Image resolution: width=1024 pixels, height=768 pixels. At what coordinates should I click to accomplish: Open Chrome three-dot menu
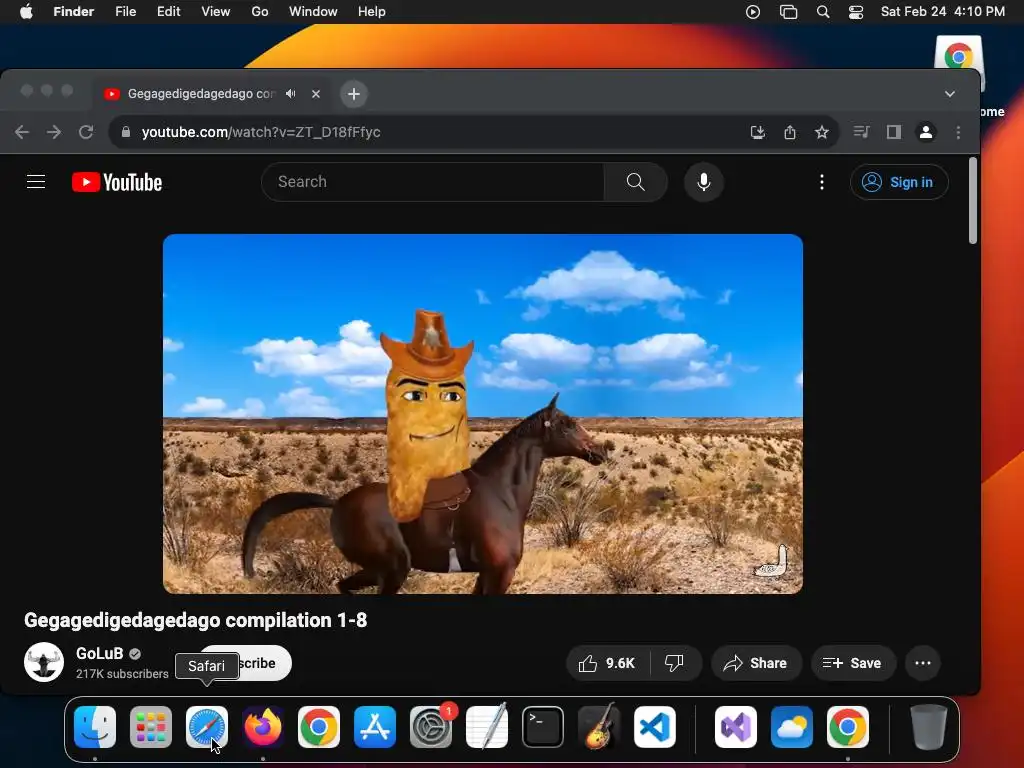[x=958, y=132]
